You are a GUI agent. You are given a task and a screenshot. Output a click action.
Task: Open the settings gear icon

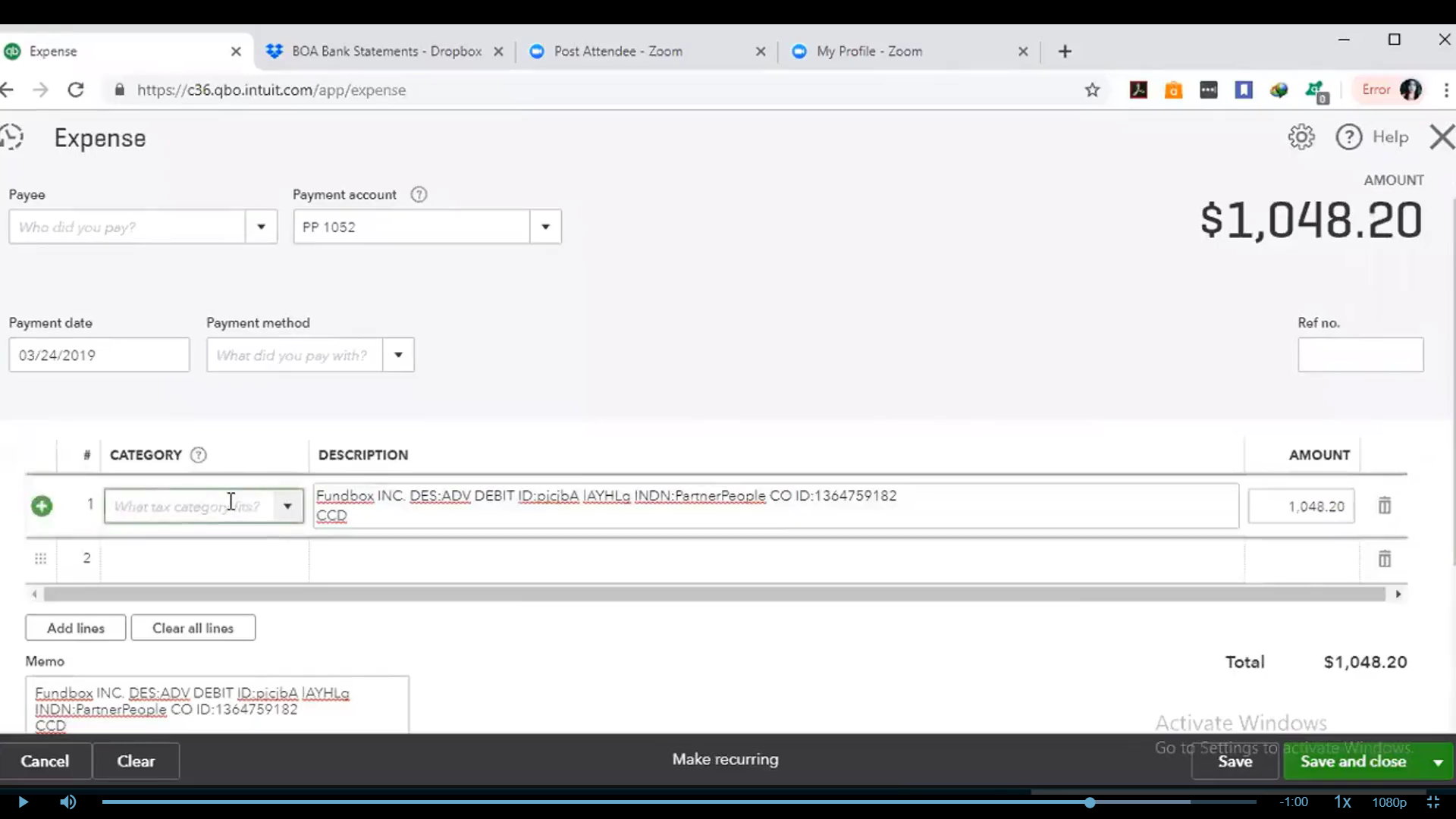(1301, 137)
